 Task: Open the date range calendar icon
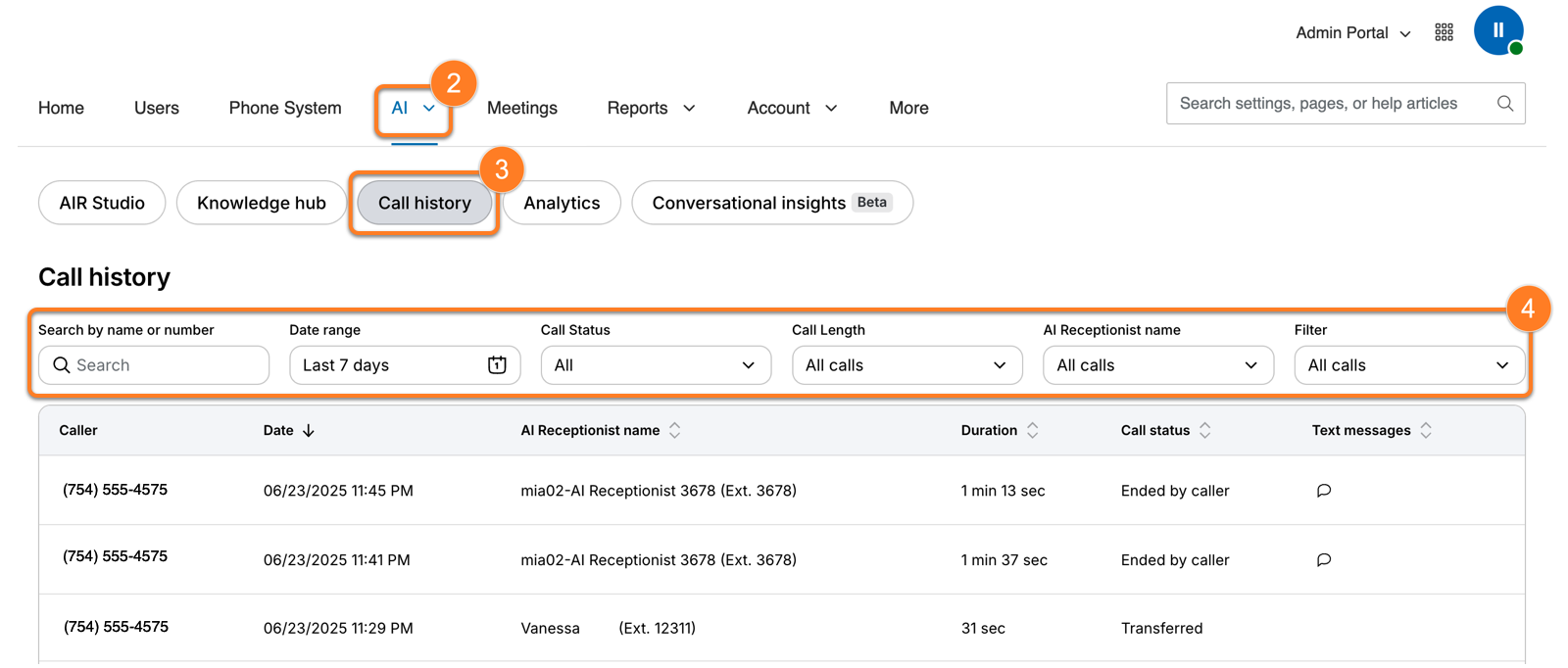point(497,365)
